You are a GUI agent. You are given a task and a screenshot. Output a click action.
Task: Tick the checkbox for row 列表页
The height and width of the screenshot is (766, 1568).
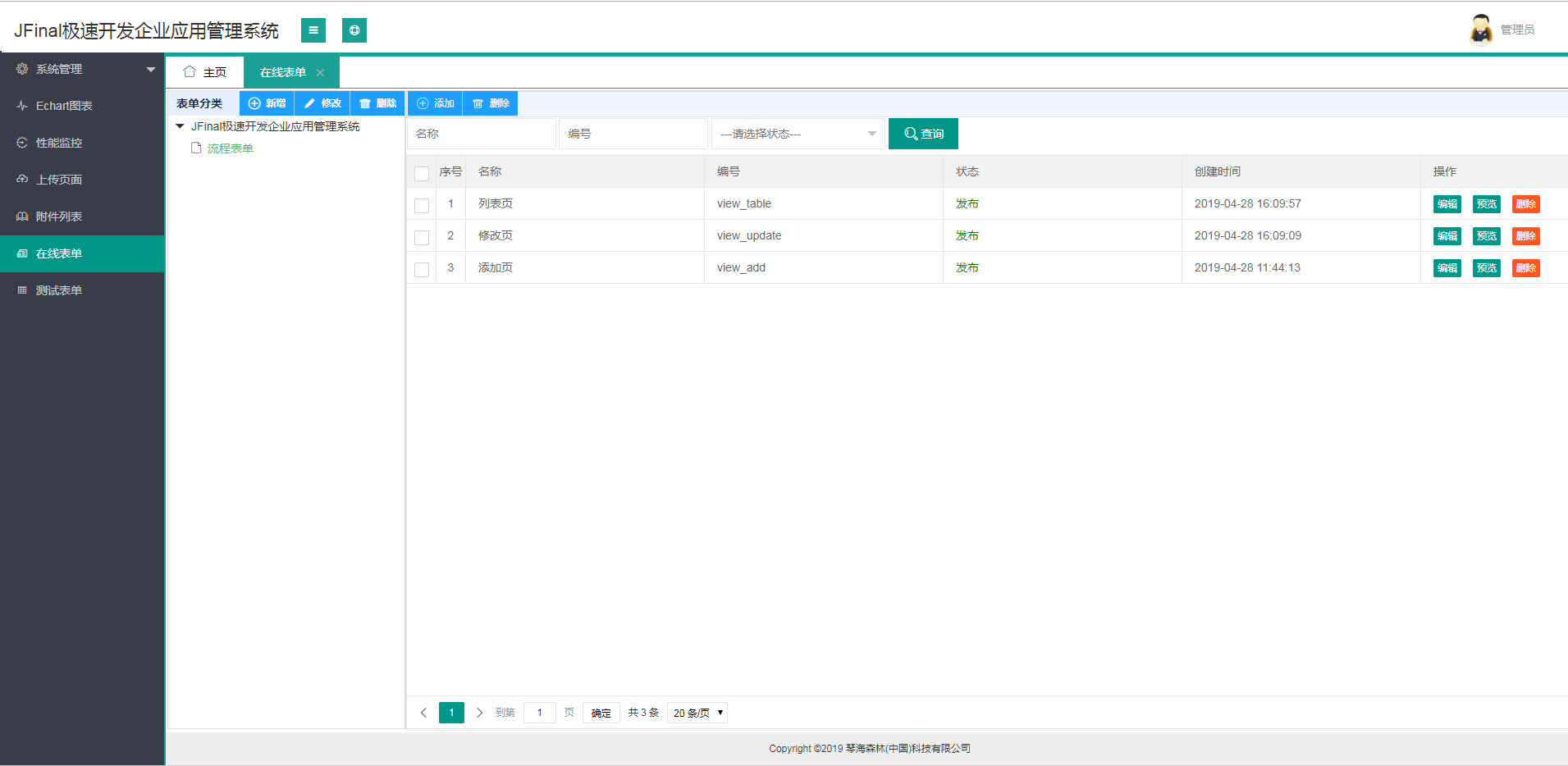pyautogui.click(x=422, y=205)
